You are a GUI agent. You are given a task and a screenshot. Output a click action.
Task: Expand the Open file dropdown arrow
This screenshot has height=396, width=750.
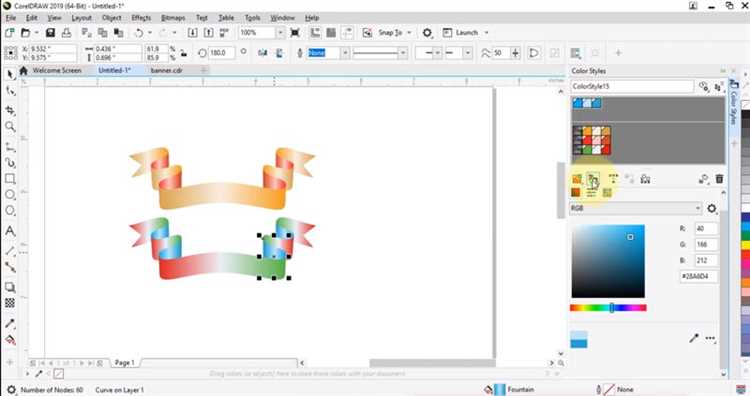(36, 33)
